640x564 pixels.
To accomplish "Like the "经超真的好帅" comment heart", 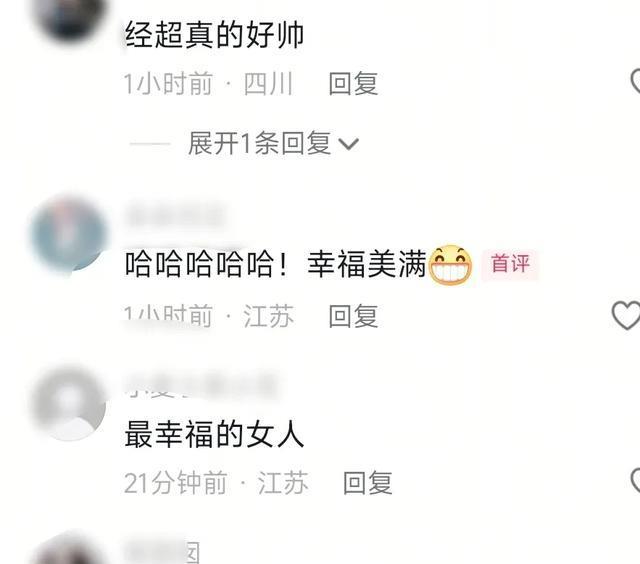I will (x=635, y=82).
